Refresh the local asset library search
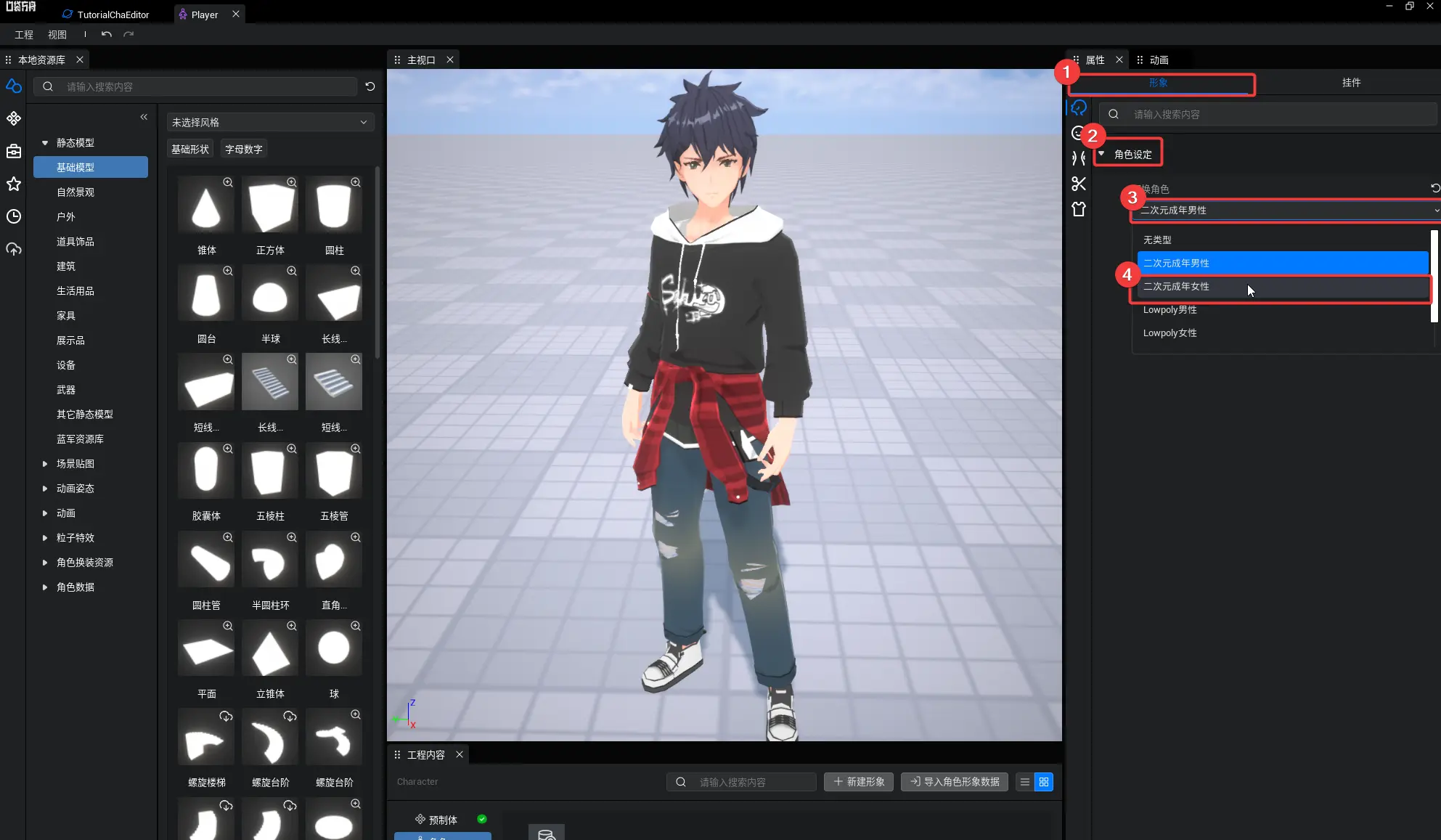 coord(370,86)
